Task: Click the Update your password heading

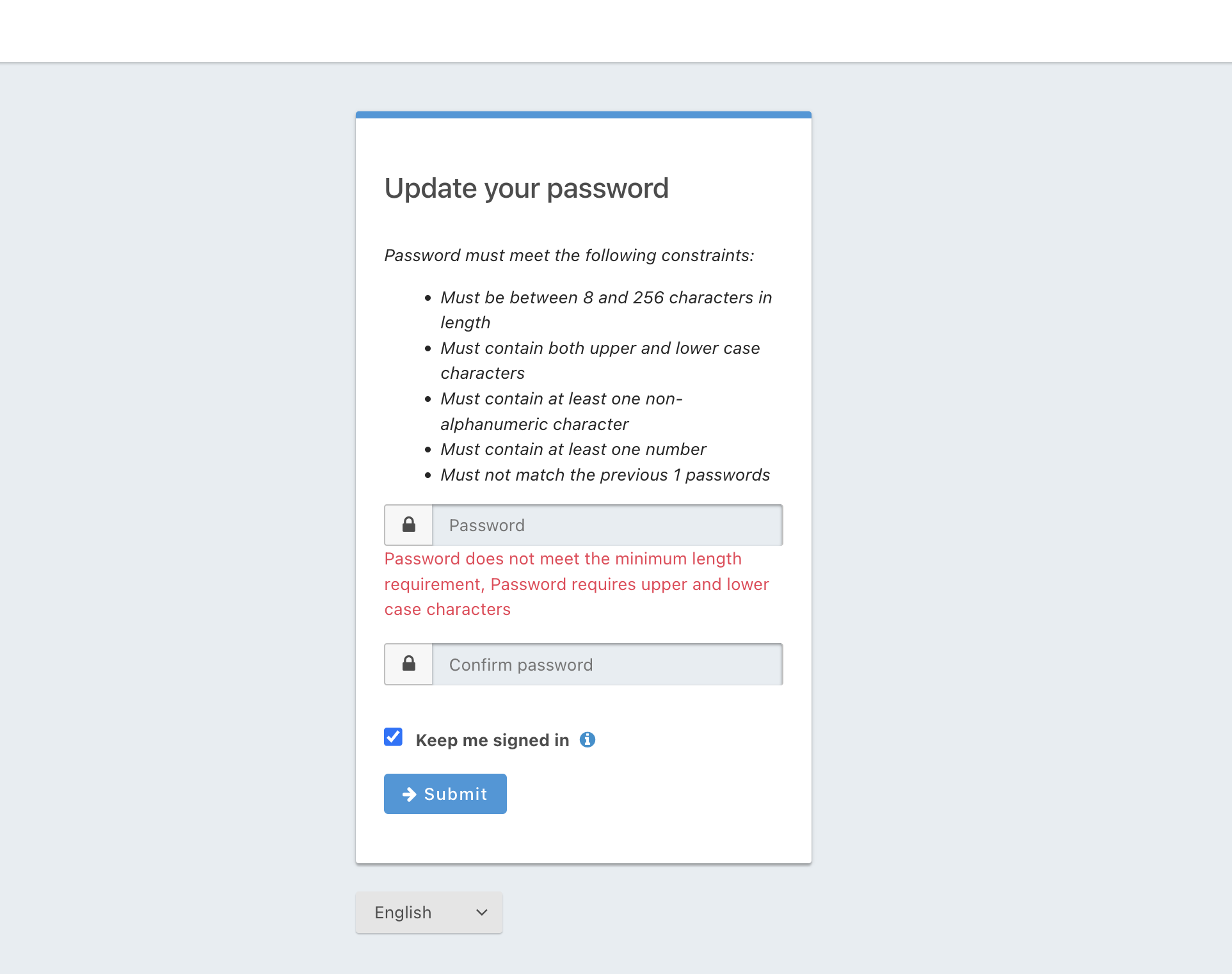Action: (526, 188)
